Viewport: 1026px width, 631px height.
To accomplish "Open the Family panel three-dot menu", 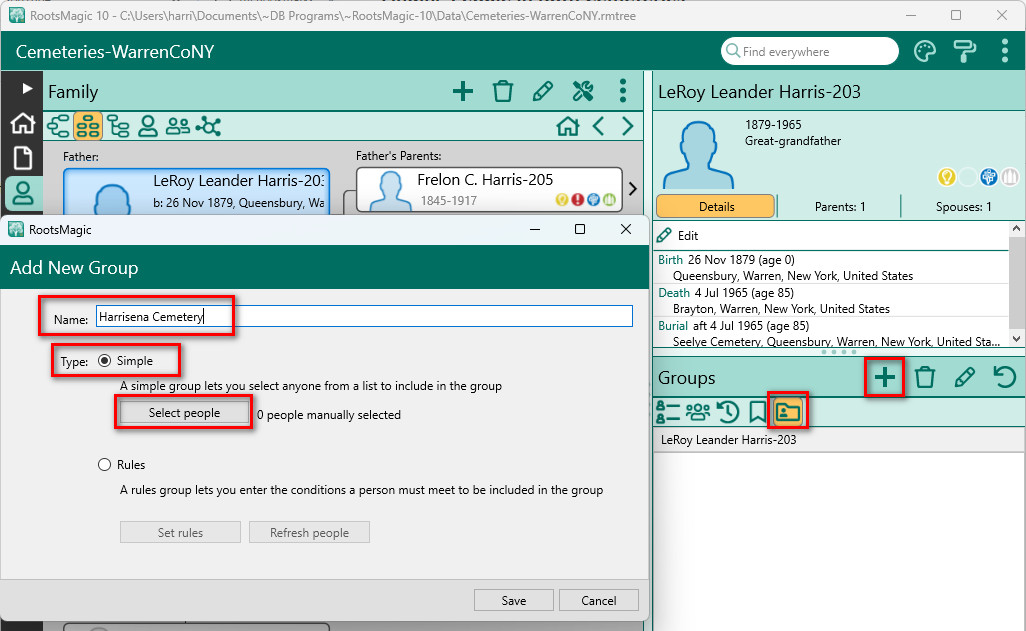I will 622,91.
